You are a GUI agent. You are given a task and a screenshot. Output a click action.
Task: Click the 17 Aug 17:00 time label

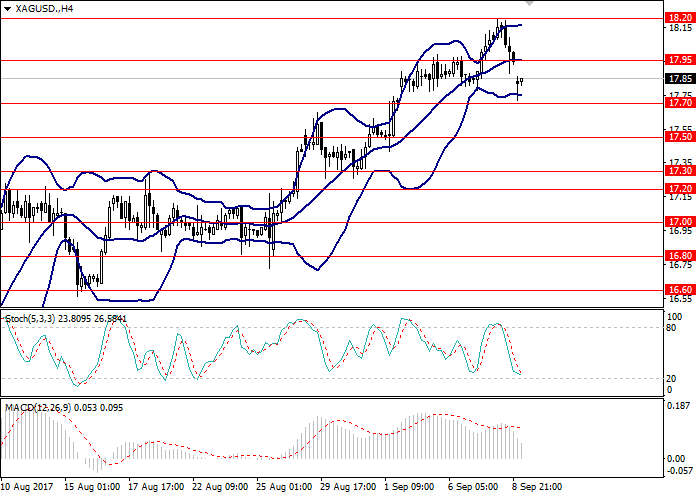click(x=156, y=487)
